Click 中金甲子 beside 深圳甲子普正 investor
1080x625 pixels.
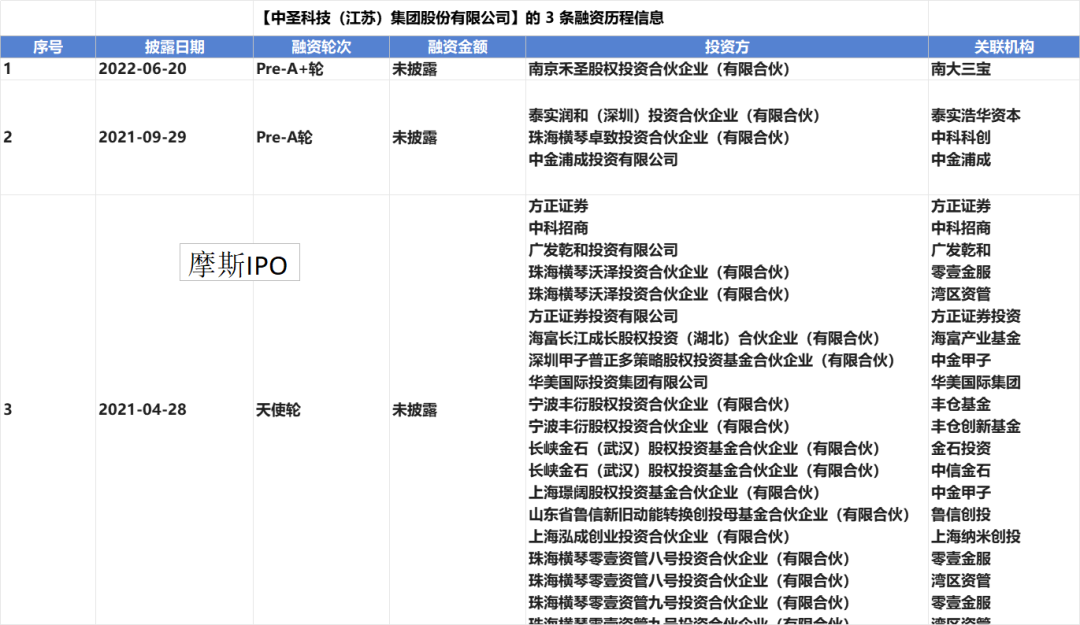961,360
